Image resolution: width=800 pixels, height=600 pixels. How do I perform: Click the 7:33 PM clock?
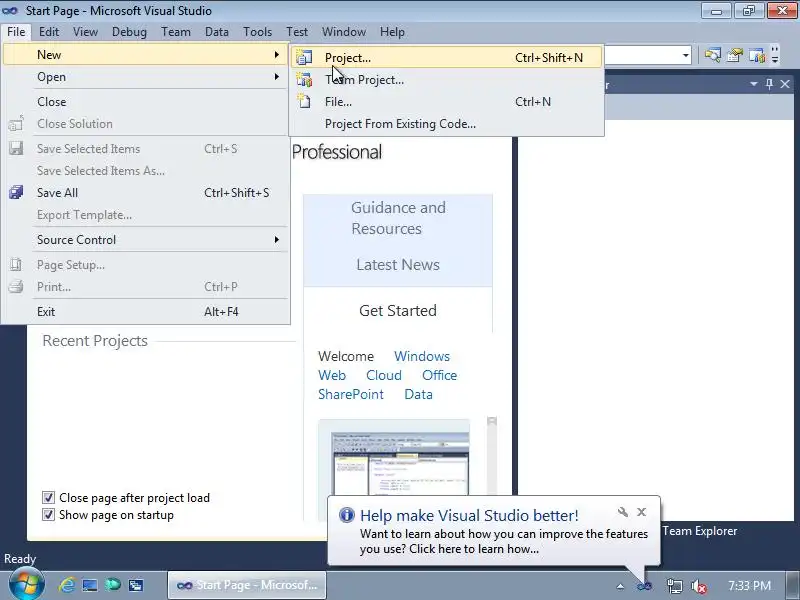click(749, 585)
